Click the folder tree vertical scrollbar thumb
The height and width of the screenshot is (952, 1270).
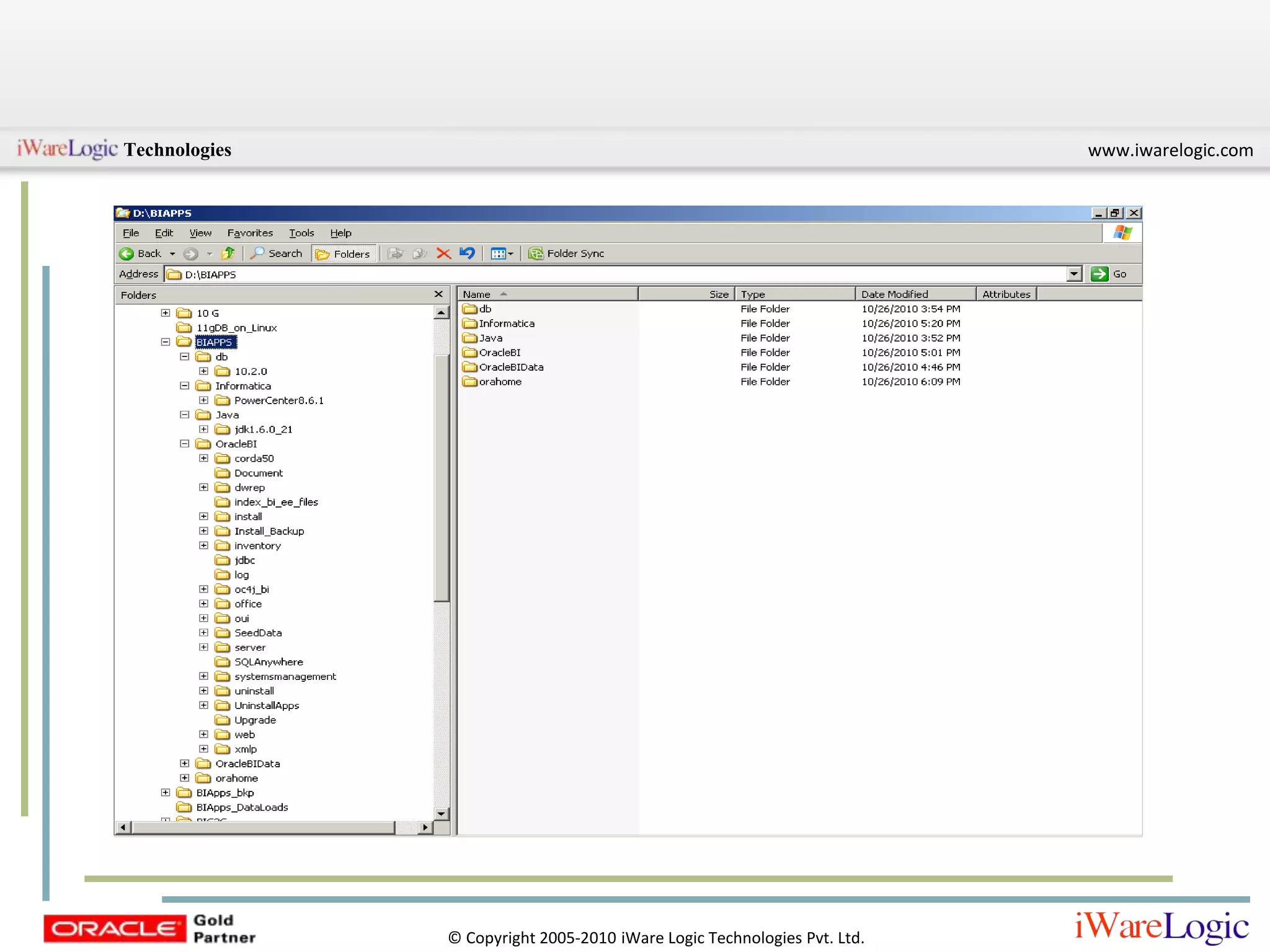[x=442, y=478]
